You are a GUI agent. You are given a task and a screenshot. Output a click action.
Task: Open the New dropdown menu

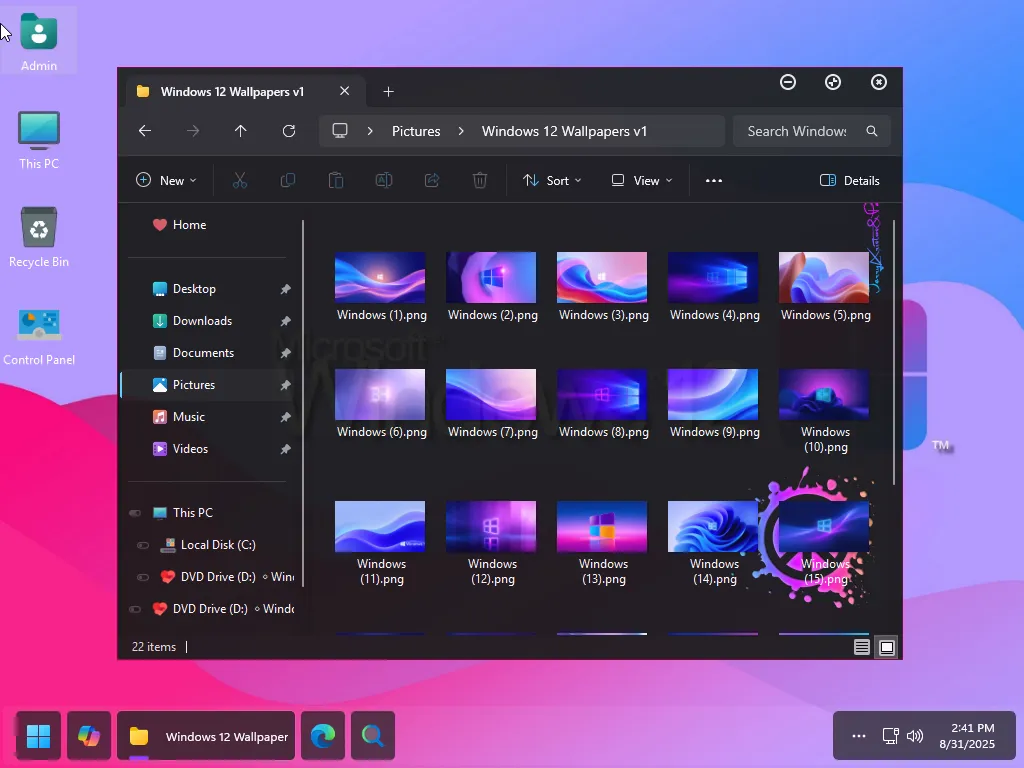166,180
